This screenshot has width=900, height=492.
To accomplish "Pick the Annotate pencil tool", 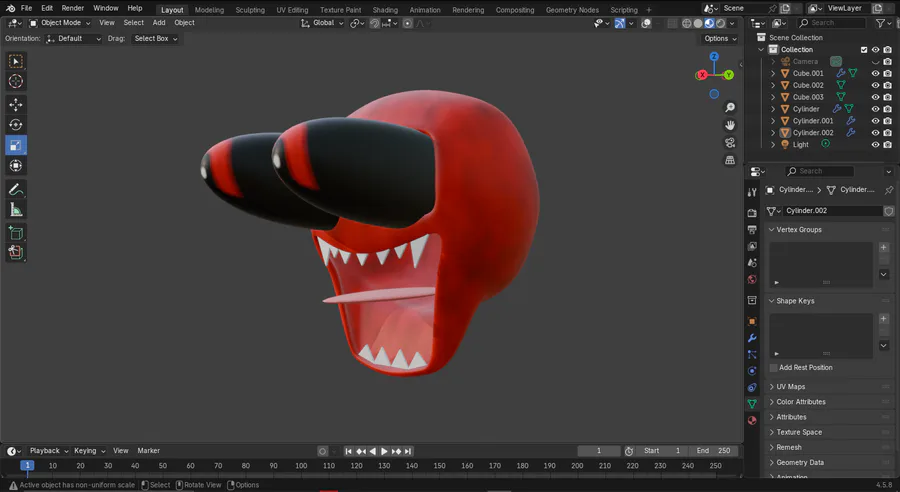I will [x=16, y=189].
